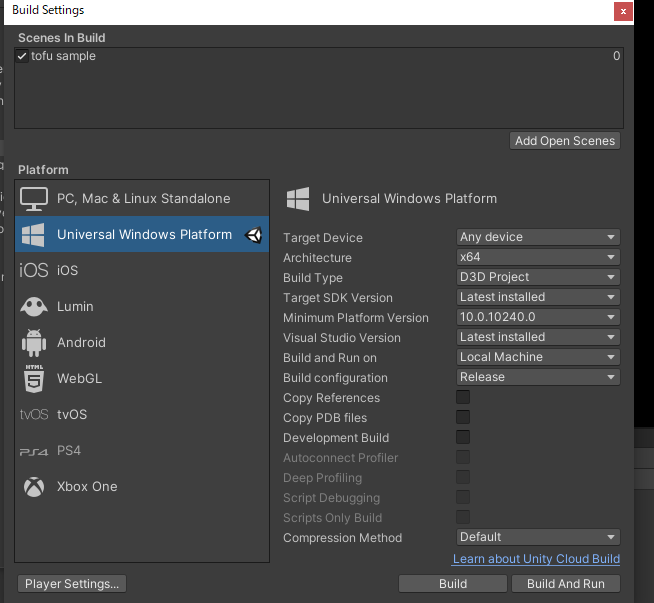Click the Development Build label
This screenshot has height=603, width=654.
point(336,438)
